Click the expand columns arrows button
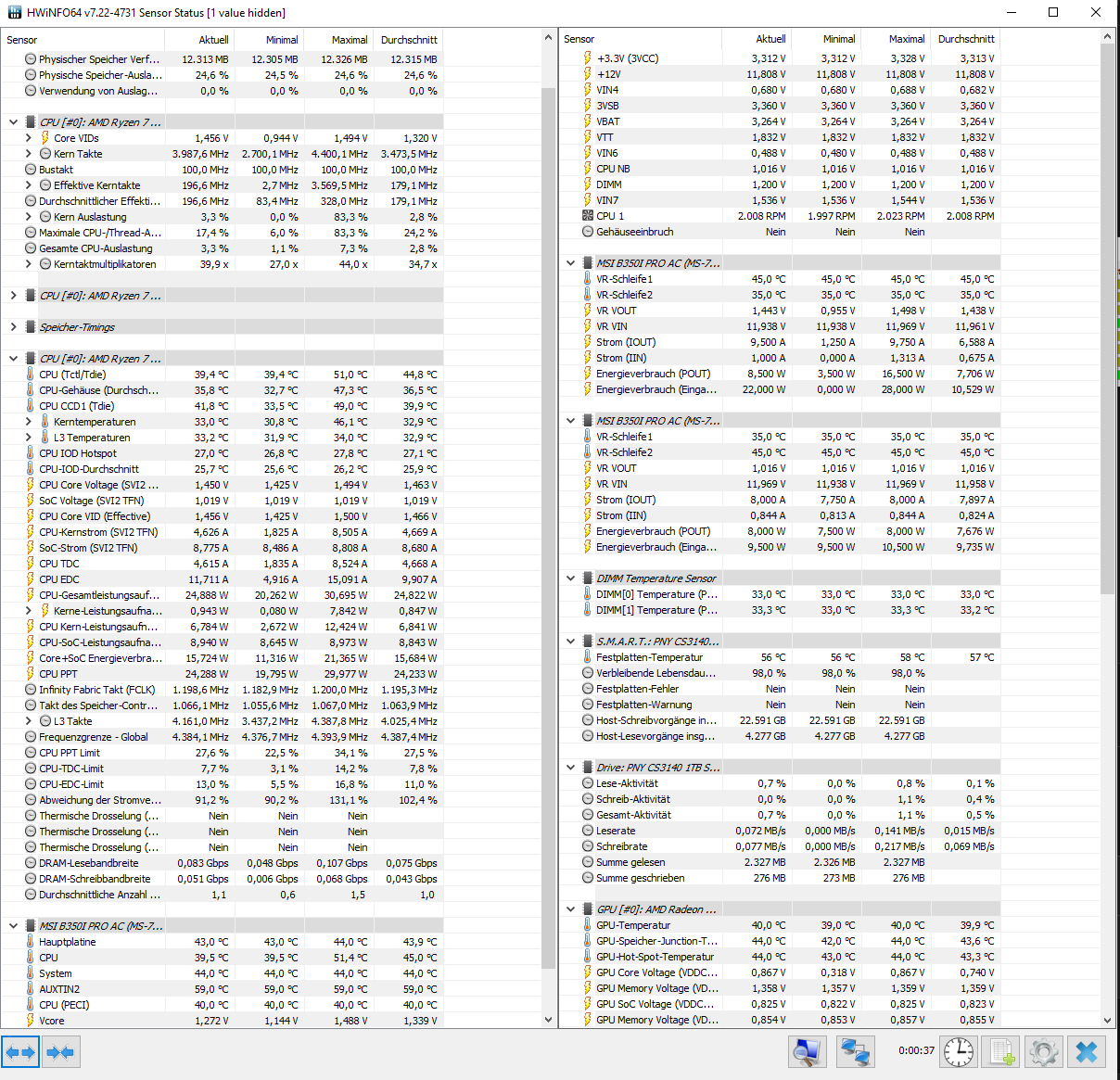Screen dimensions: 1120x1080 coord(20,1052)
